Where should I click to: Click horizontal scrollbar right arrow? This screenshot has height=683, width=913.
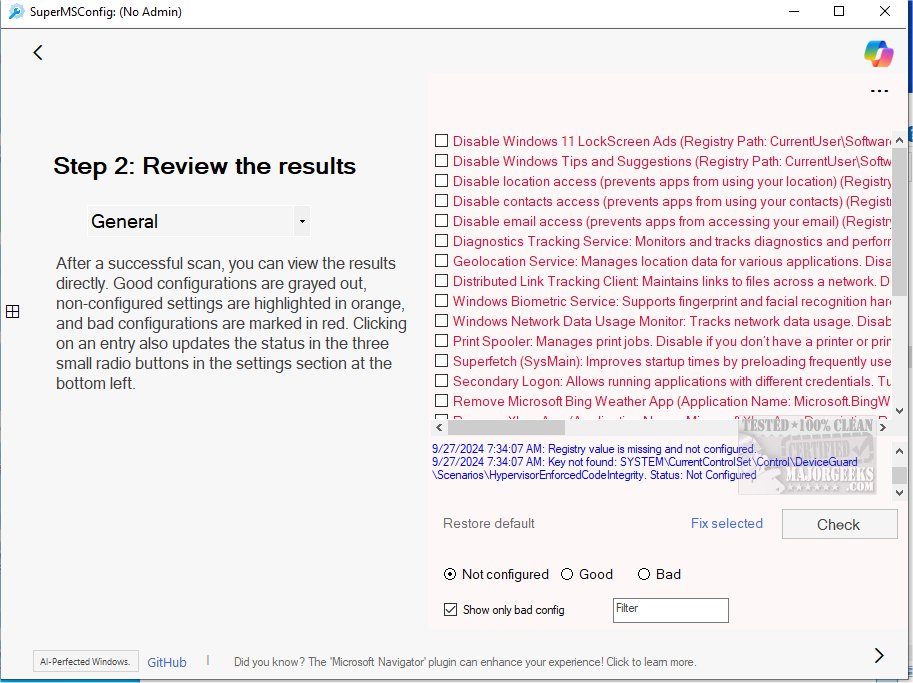click(x=883, y=427)
